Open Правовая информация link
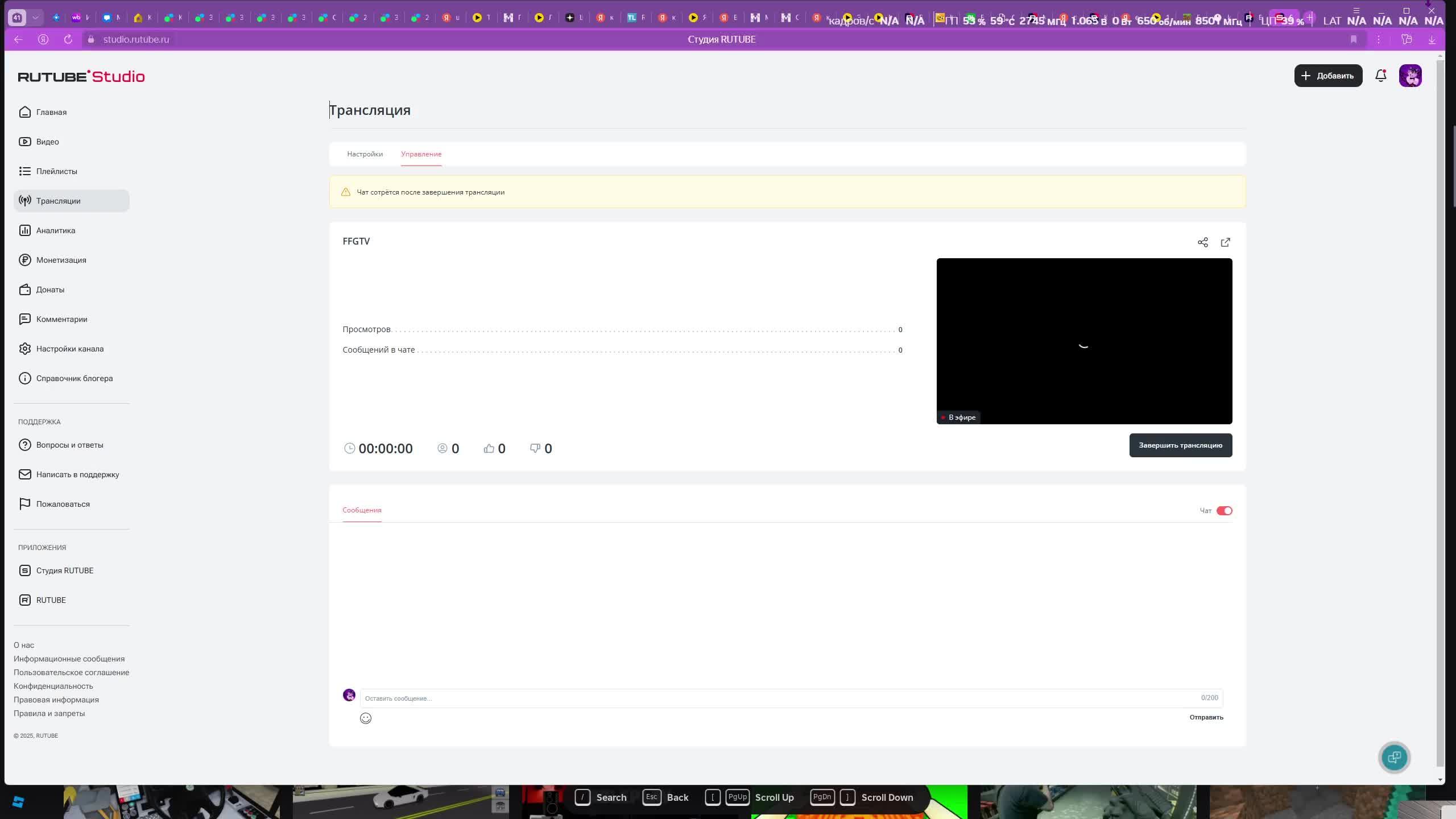1456x819 pixels. (56, 700)
